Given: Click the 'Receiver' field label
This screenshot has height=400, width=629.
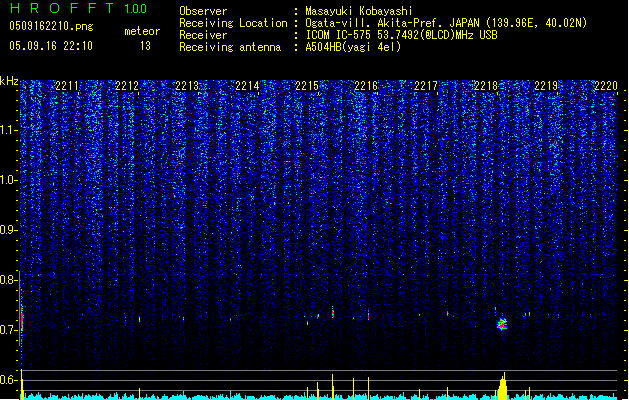Looking at the screenshot, I should 203,35.
